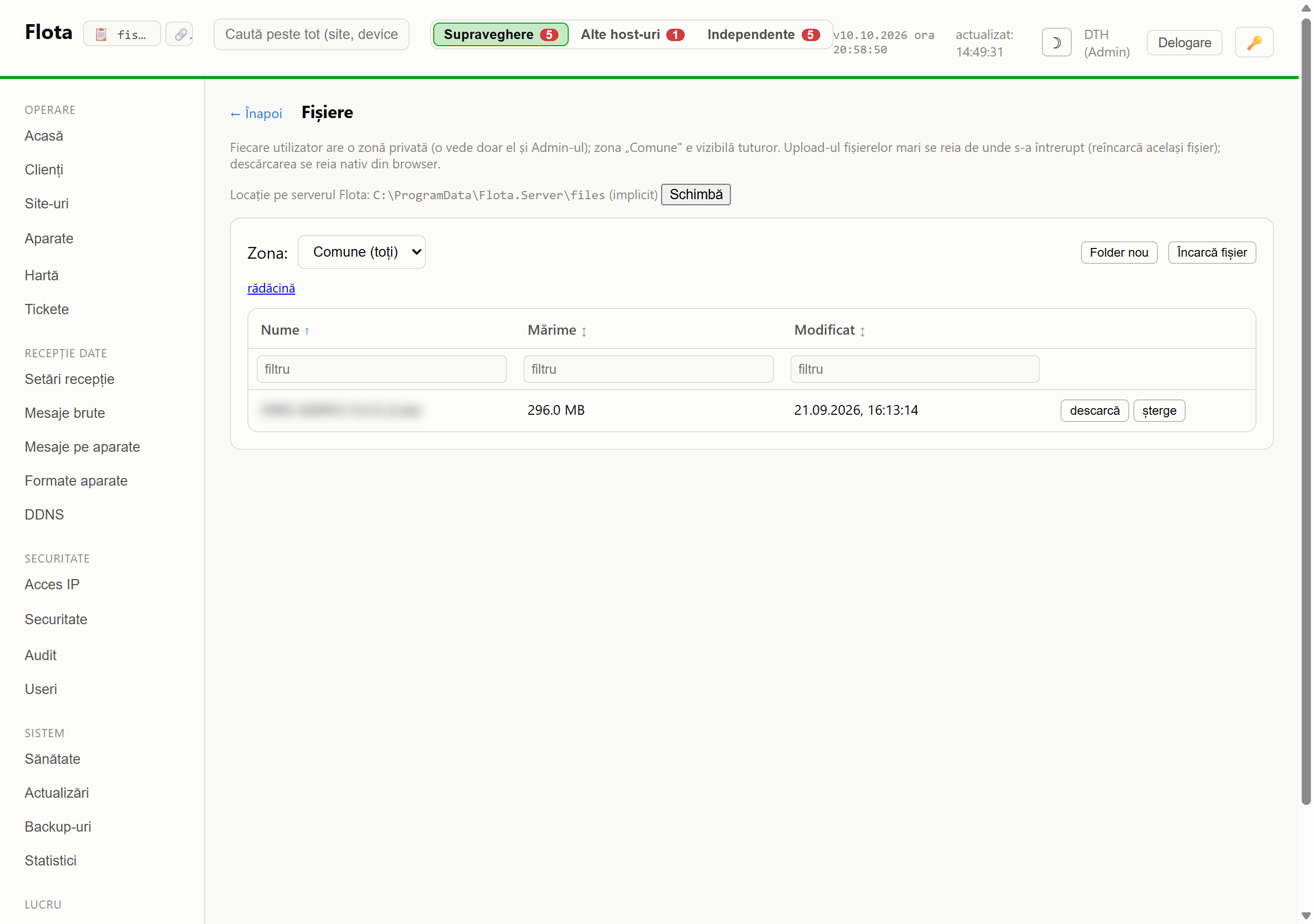Screen dimensions: 1314x924
Task: Open Clienți in the sidebar
Action: coord(44,170)
